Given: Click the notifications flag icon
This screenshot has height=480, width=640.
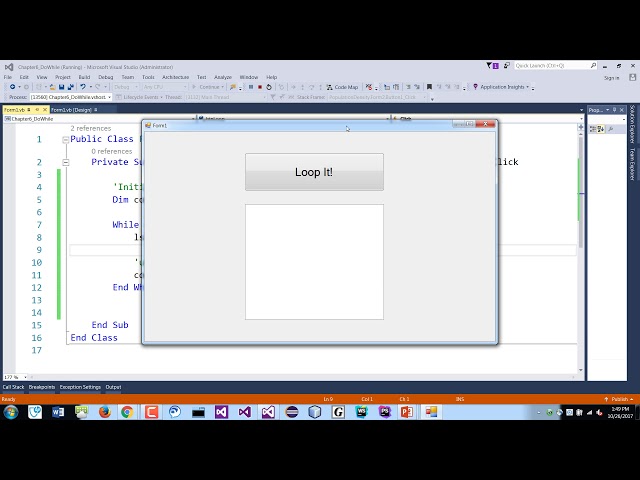Looking at the screenshot, I should click(492, 65).
